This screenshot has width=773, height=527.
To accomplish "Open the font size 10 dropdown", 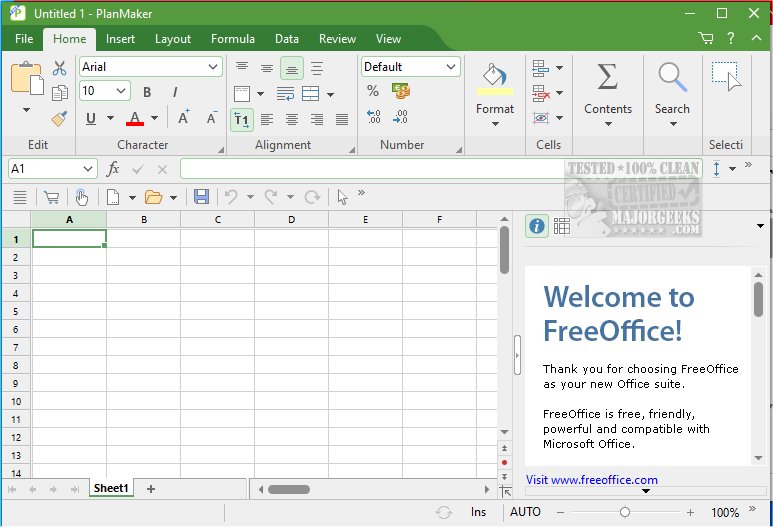I will point(121,91).
